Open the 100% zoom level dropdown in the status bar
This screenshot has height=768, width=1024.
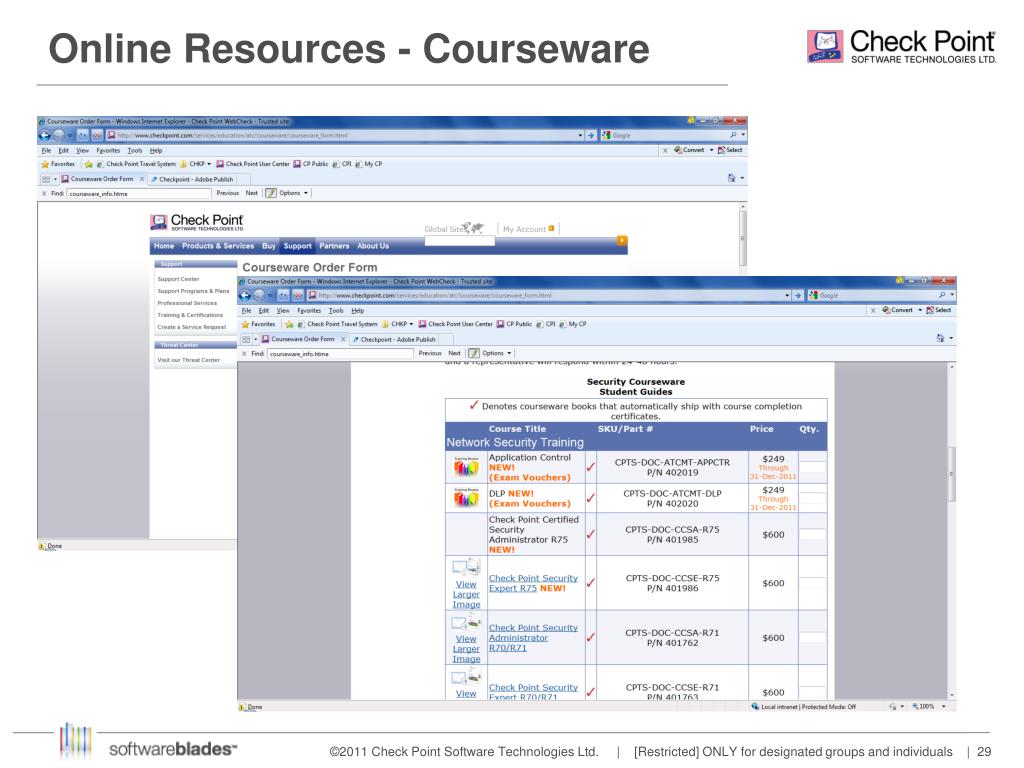[943, 707]
